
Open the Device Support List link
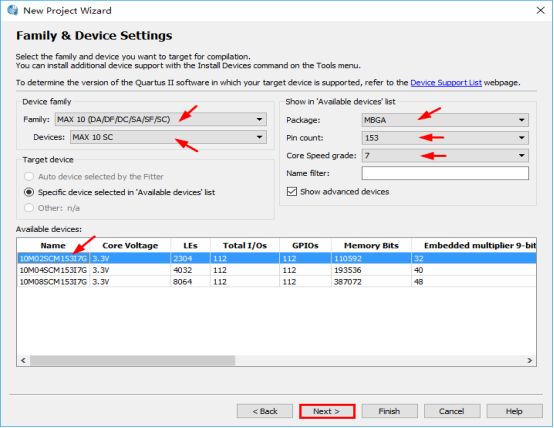click(x=446, y=83)
